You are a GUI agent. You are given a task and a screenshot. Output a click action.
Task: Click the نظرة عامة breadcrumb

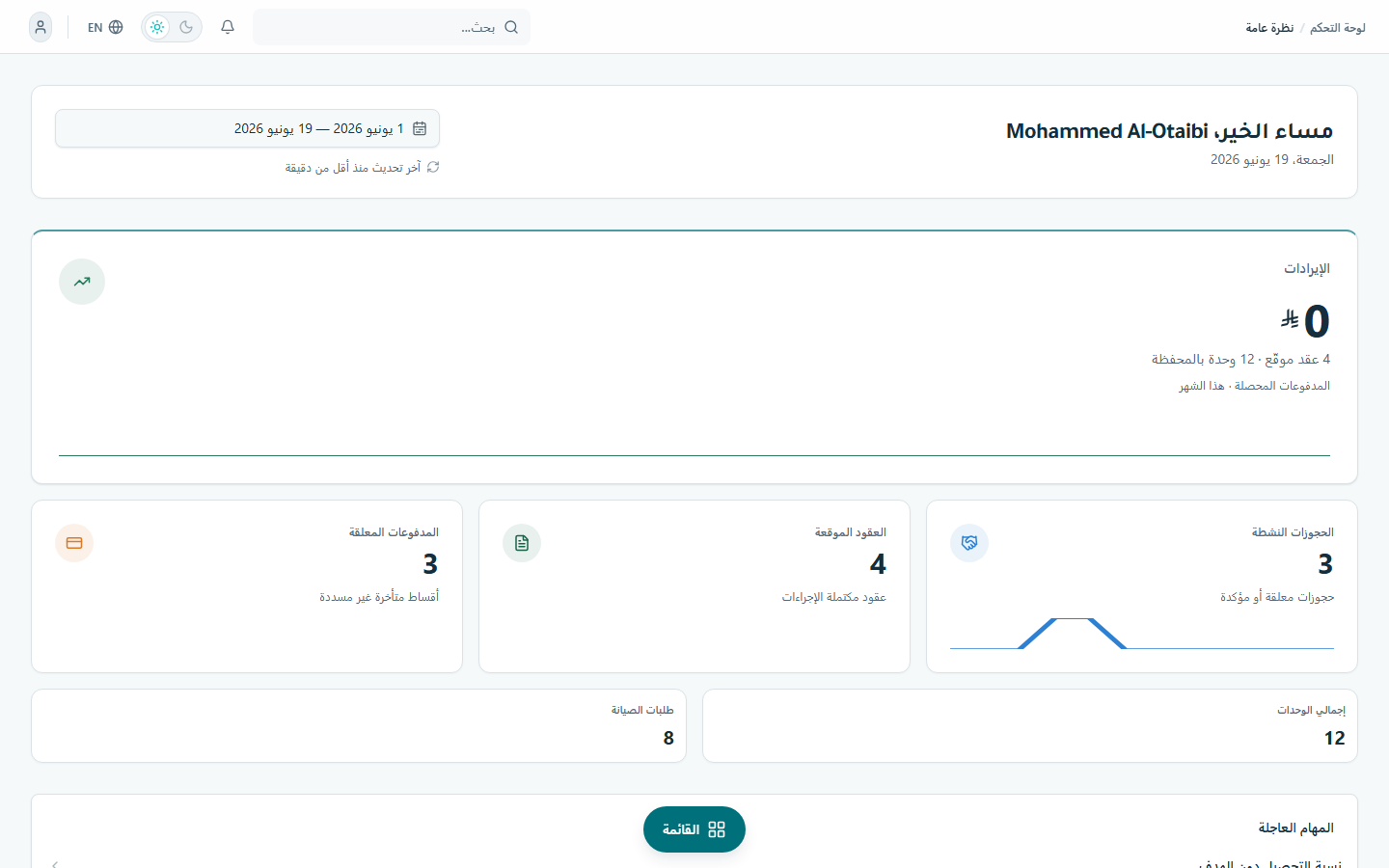click(x=1269, y=28)
